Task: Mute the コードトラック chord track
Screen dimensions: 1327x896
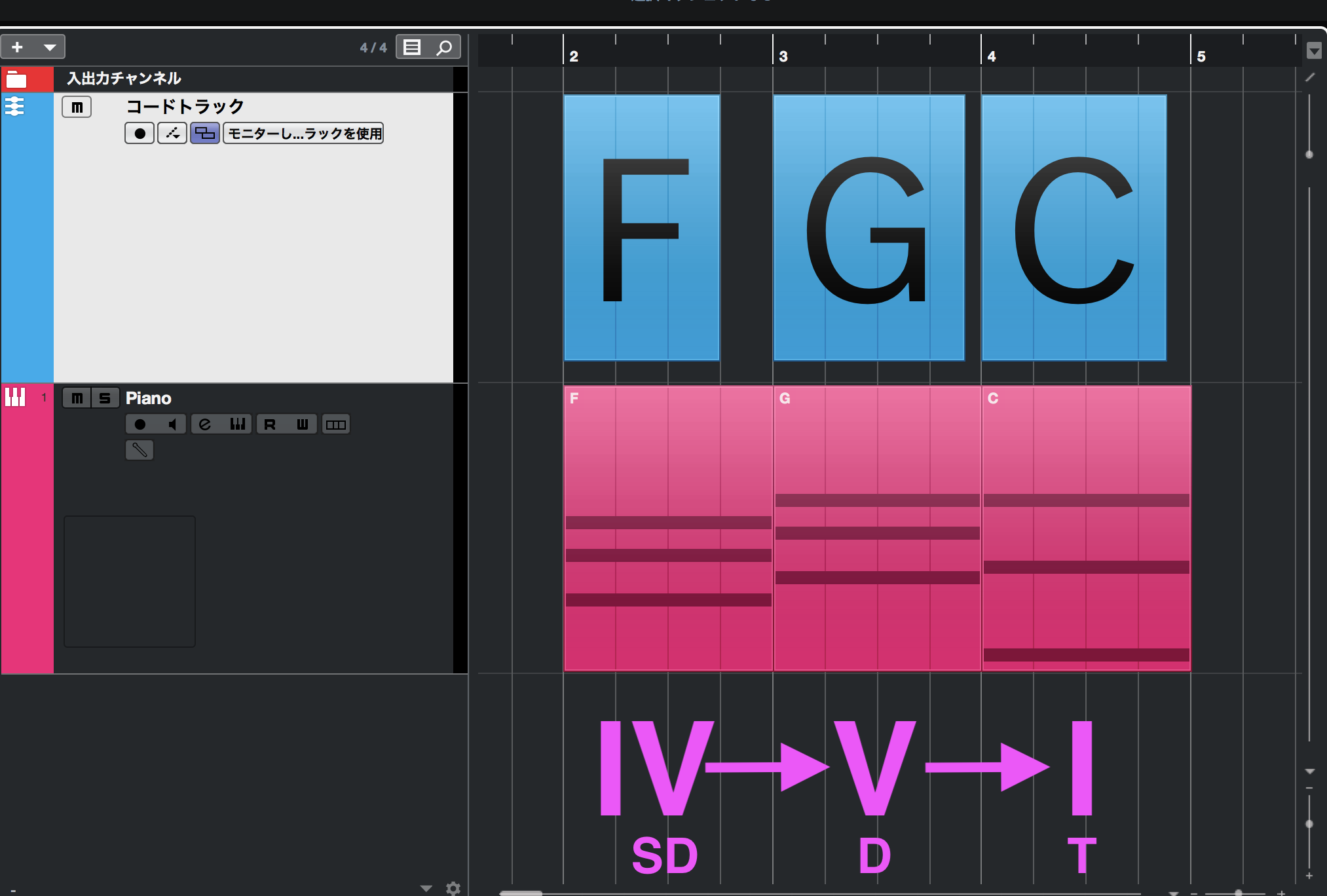Action: [x=77, y=107]
